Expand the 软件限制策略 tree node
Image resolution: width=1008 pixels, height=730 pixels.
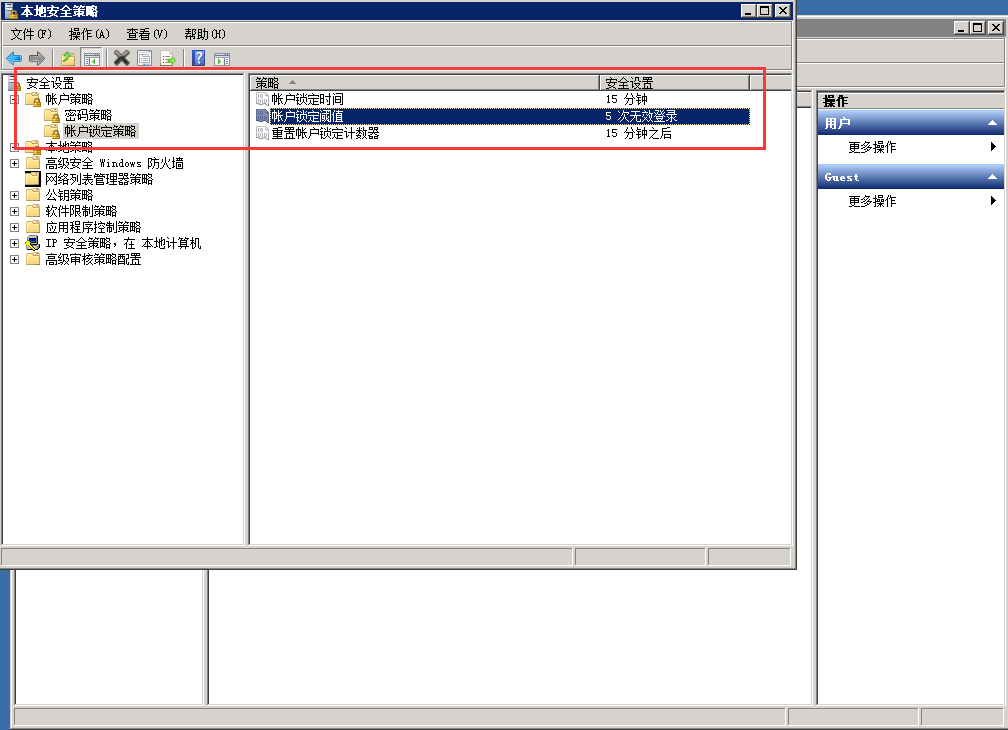pyautogui.click(x=14, y=211)
